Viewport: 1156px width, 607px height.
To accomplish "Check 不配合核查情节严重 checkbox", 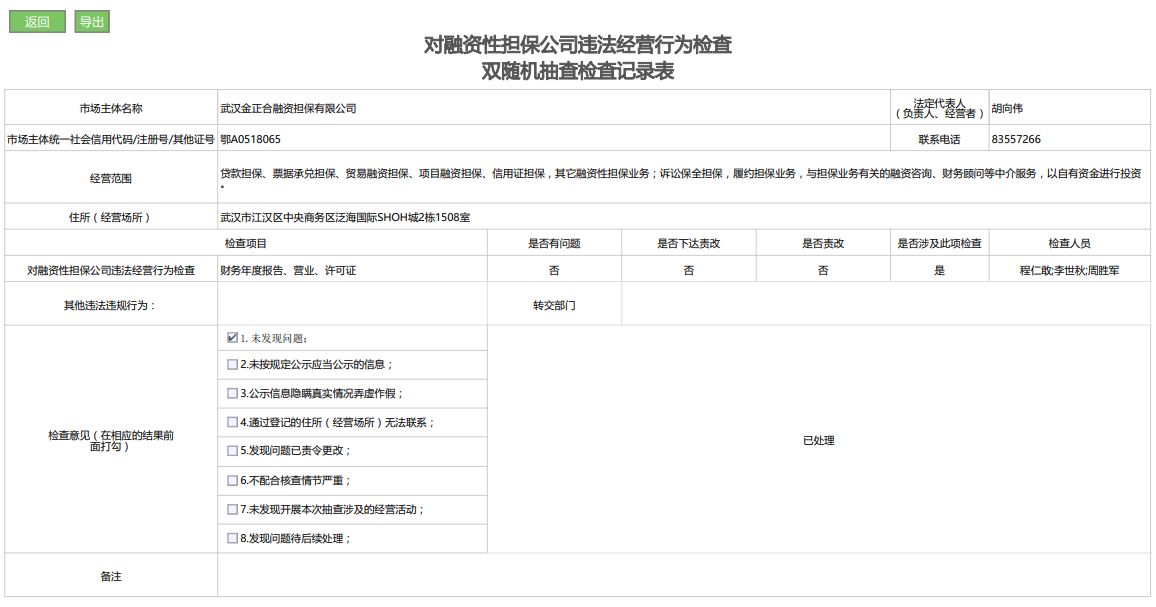I will (x=232, y=480).
